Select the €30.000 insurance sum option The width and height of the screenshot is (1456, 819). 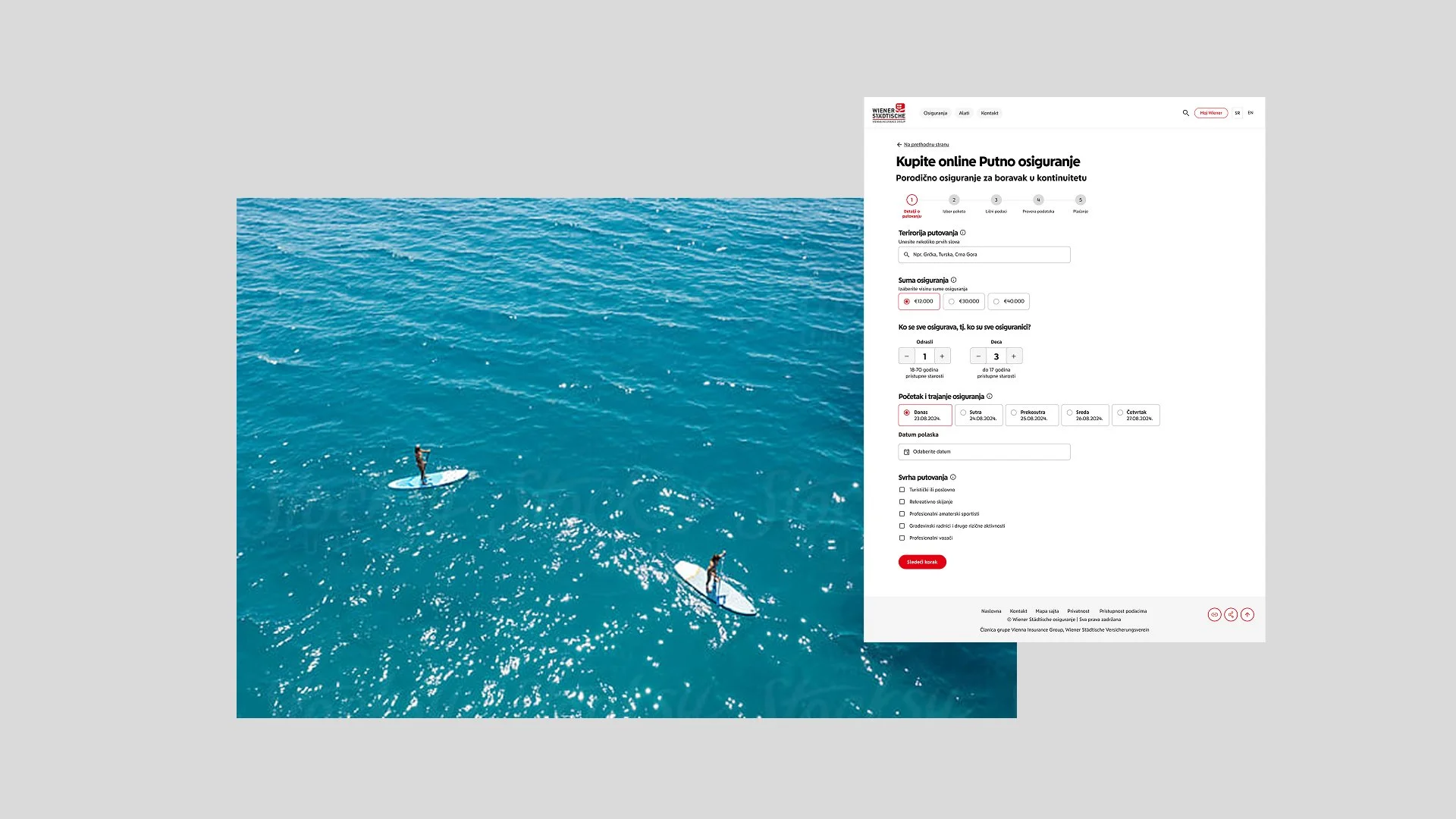point(964,301)
